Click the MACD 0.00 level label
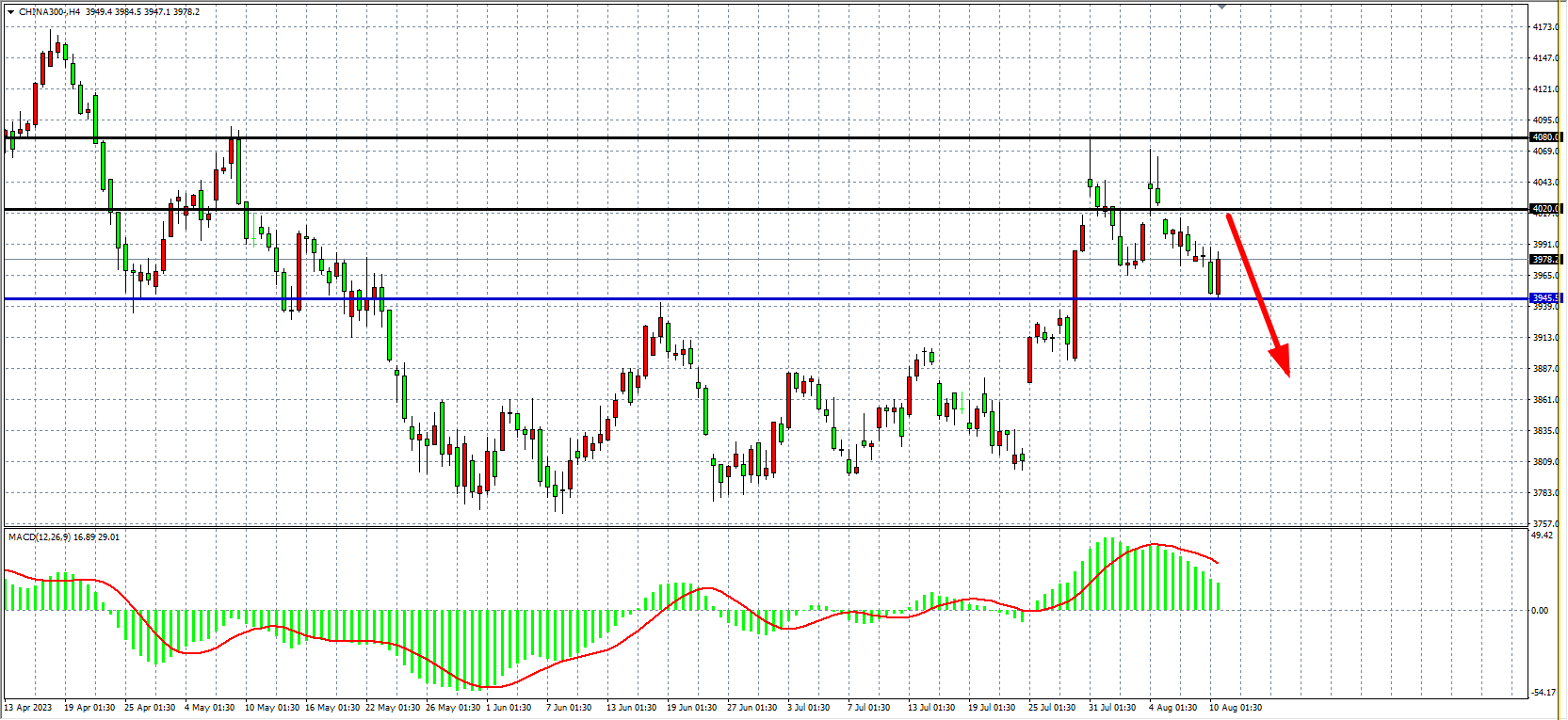The image size is (1568, 720). [x=1540, y=611]
